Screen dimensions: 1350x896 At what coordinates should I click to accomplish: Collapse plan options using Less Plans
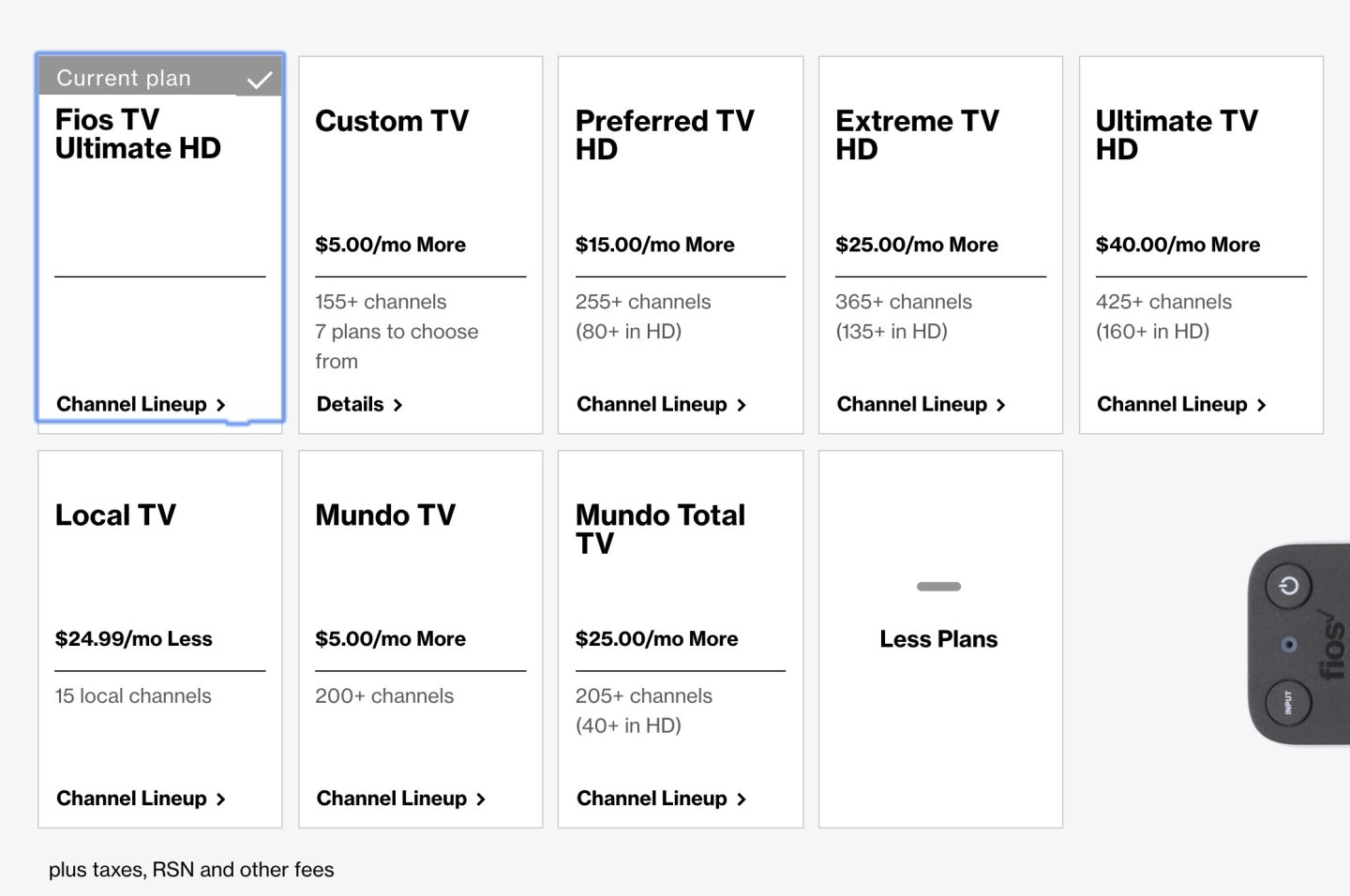938,639
